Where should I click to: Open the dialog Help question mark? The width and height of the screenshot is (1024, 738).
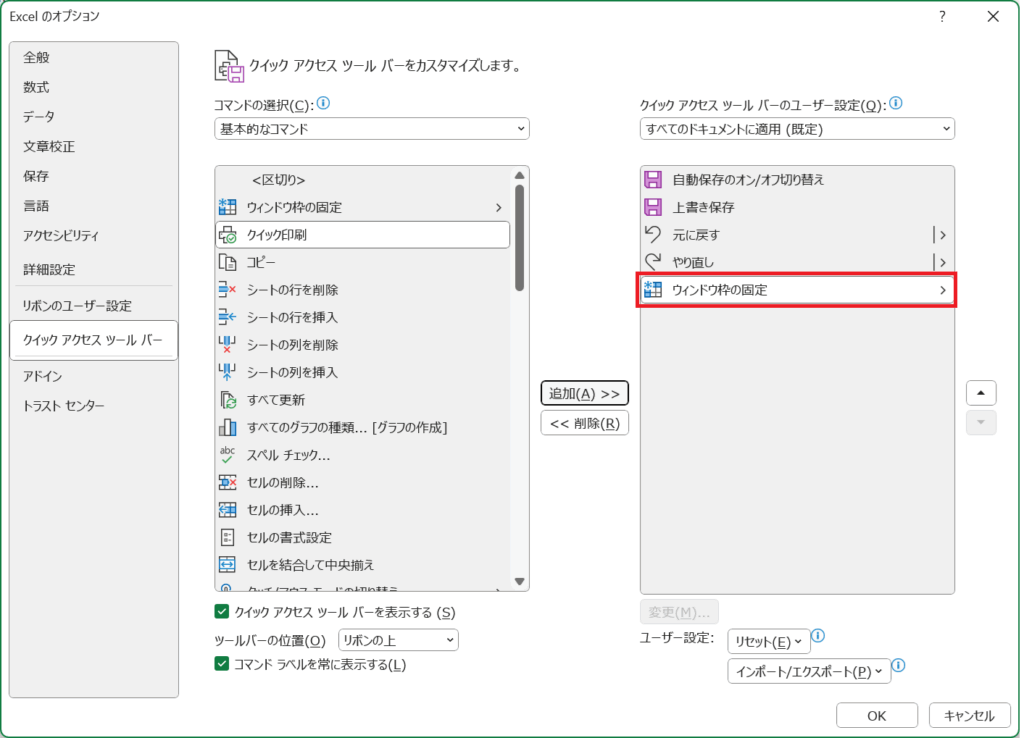[942, 16]
